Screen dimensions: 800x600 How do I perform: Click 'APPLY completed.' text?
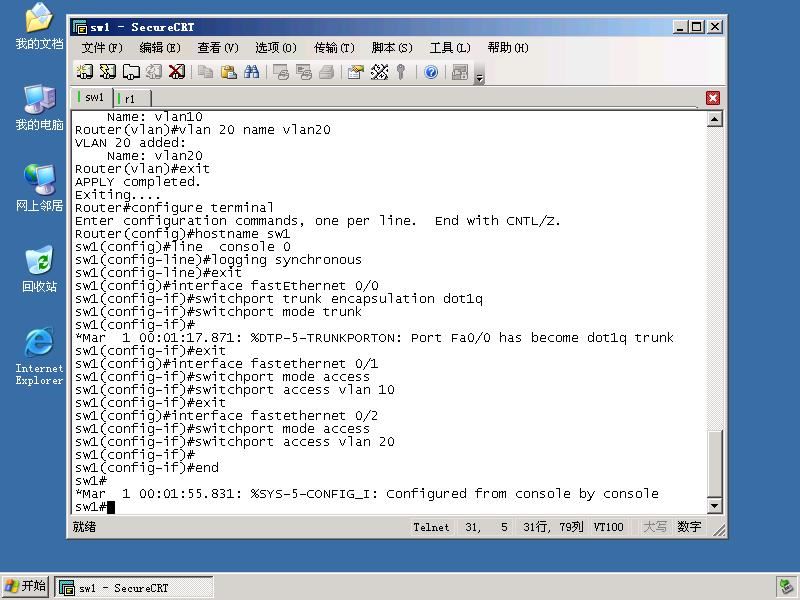click(x=138, y=182)
